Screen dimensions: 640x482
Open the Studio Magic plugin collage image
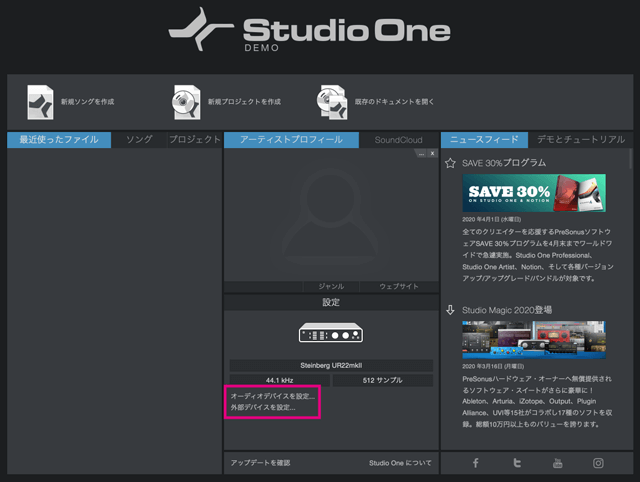[x=534, y=340]
